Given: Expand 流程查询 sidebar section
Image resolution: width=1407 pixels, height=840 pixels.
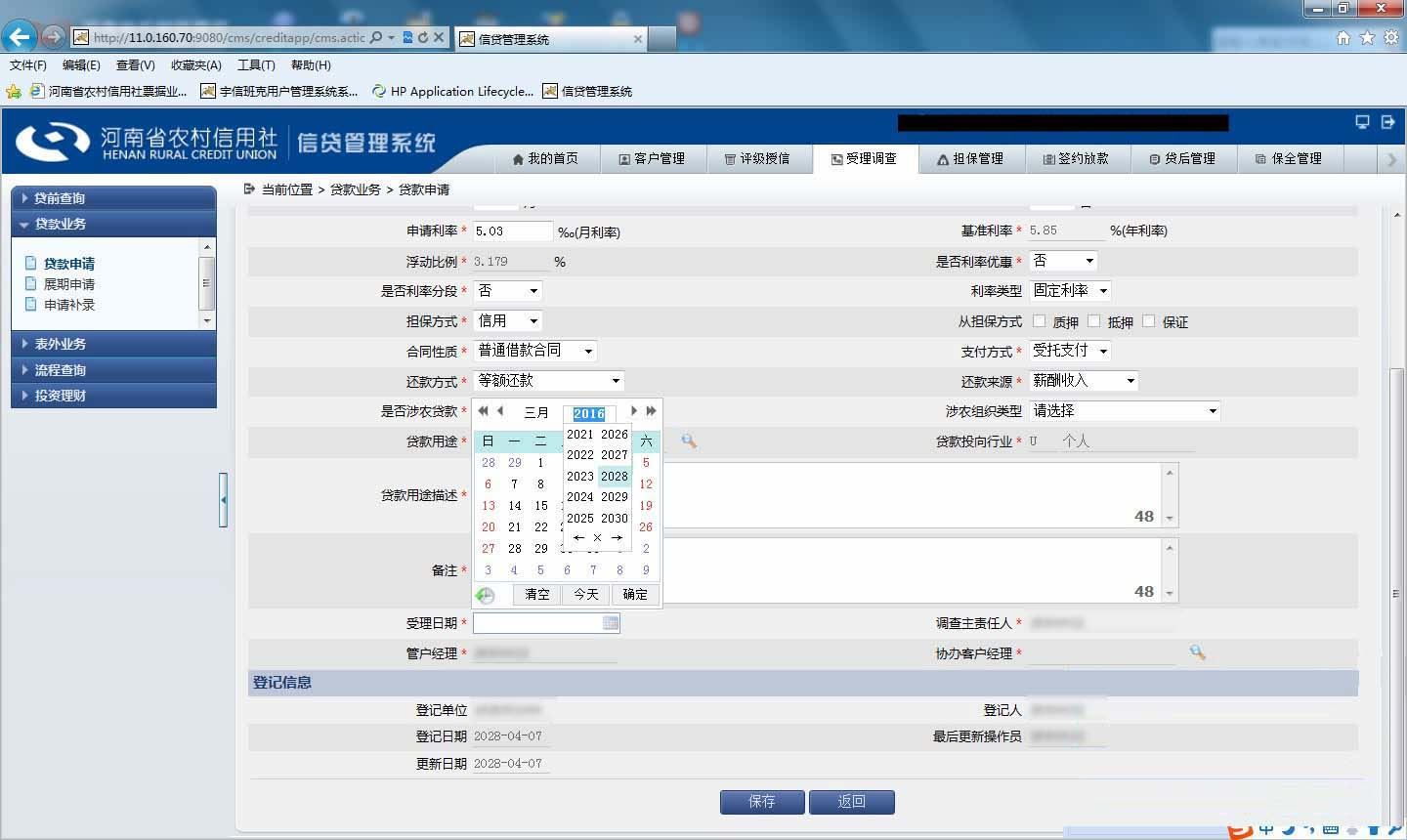Looking at the screenshot, I should [x=113, y=370].
